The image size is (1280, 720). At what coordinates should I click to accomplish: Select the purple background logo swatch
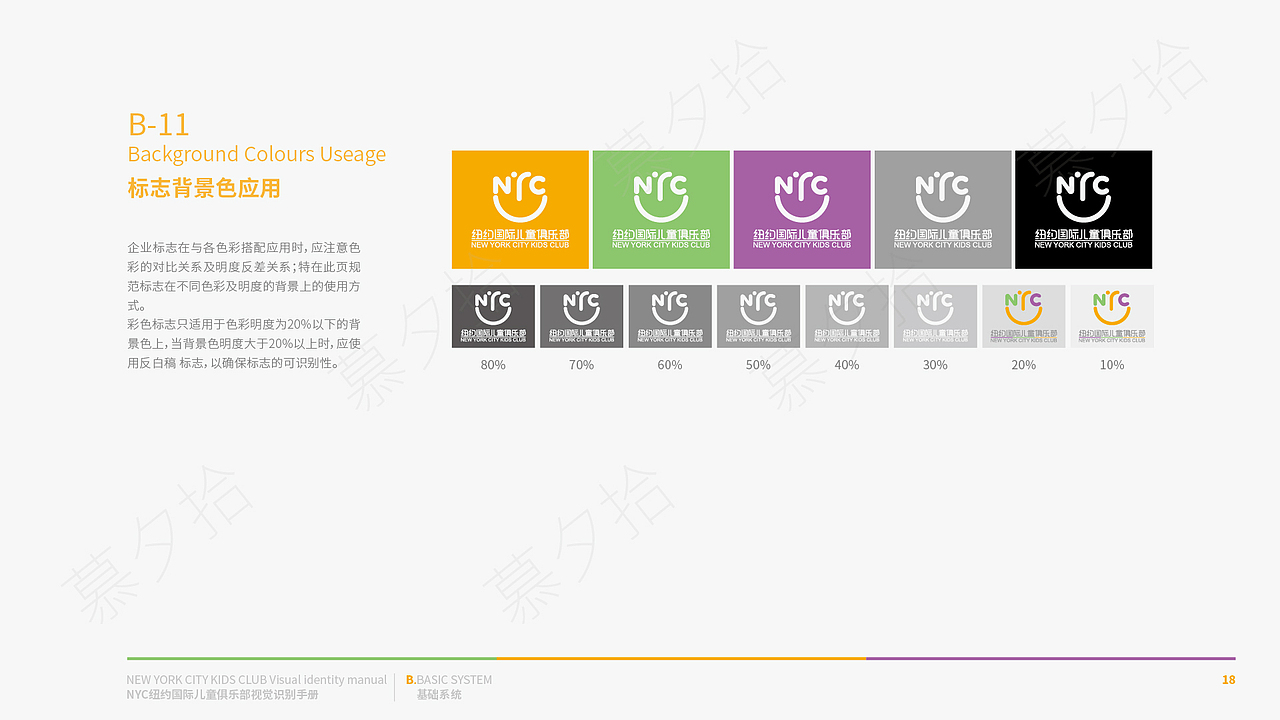(x=802, y=210)
